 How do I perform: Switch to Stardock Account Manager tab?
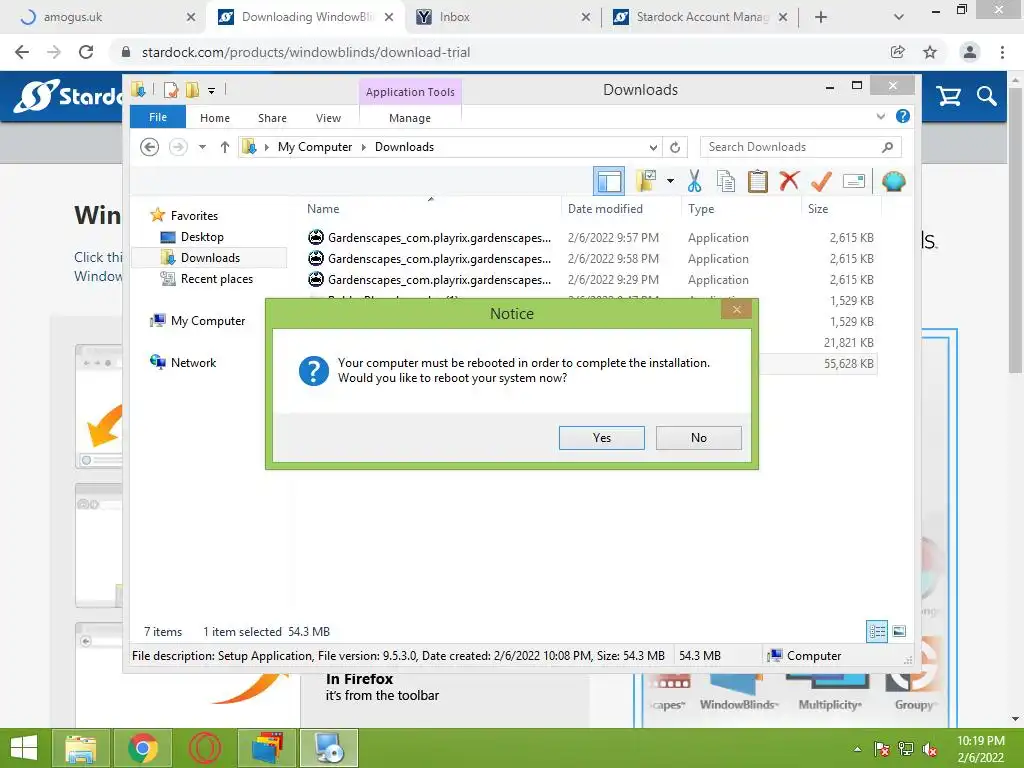(x=700, y=17)
